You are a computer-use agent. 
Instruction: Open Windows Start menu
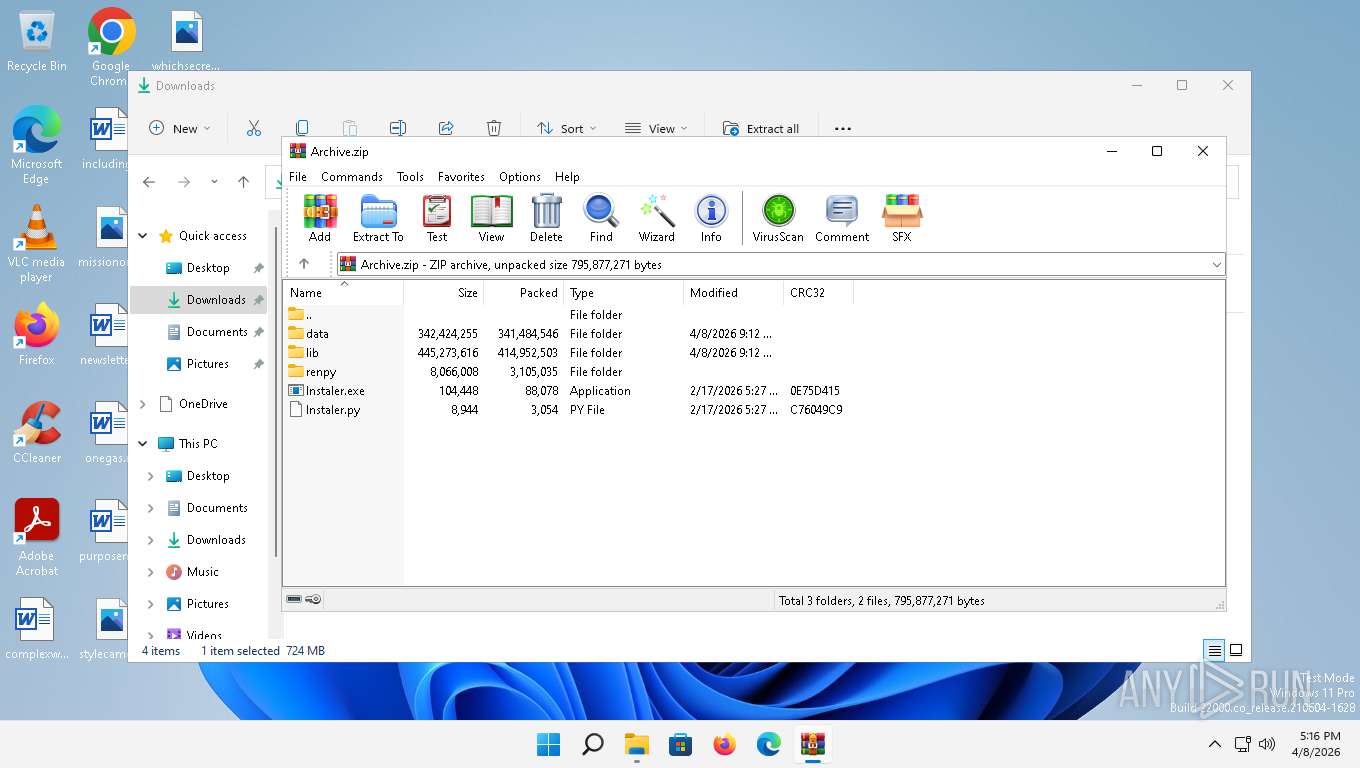click(548, 744)
